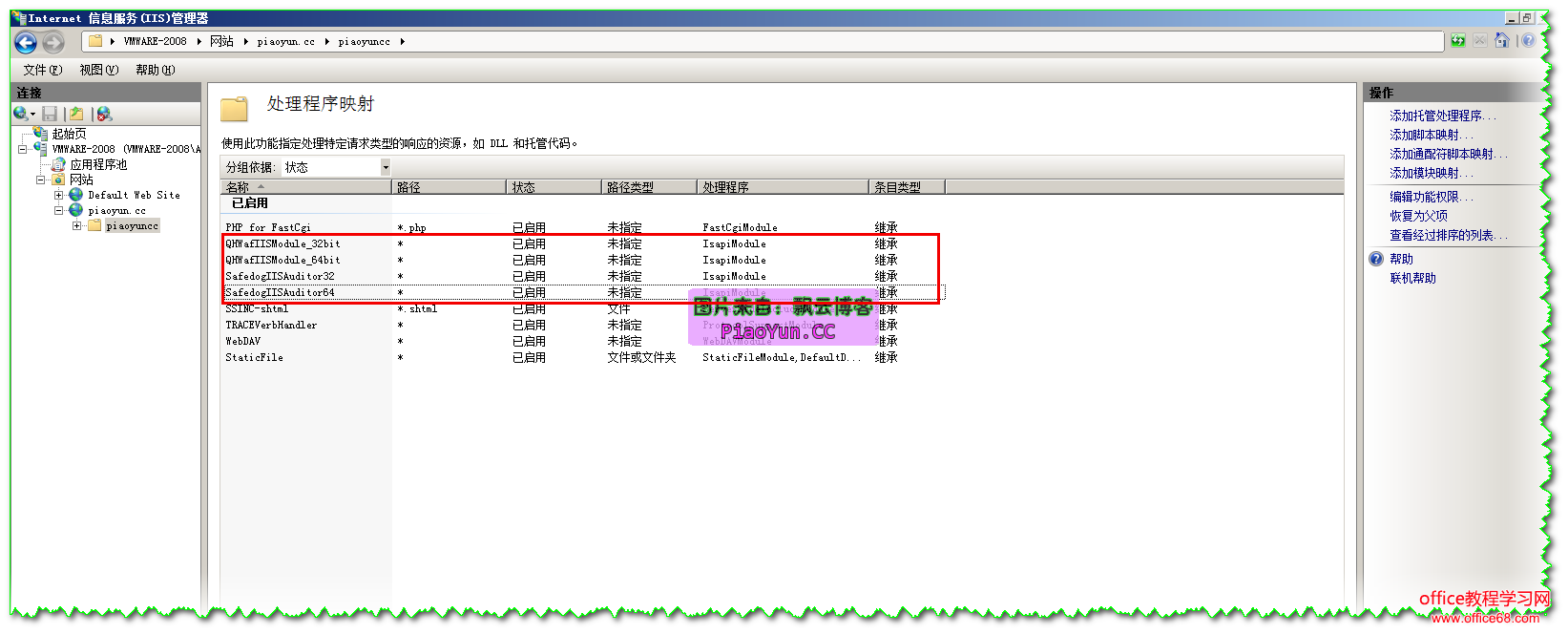Expand the Default Web Site node

[59, 195]
